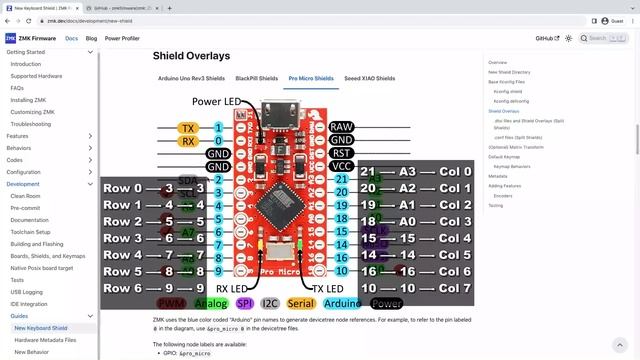Jump to Testing in table of contents
Screen dimensions: 640x360
tap(496, 206)
